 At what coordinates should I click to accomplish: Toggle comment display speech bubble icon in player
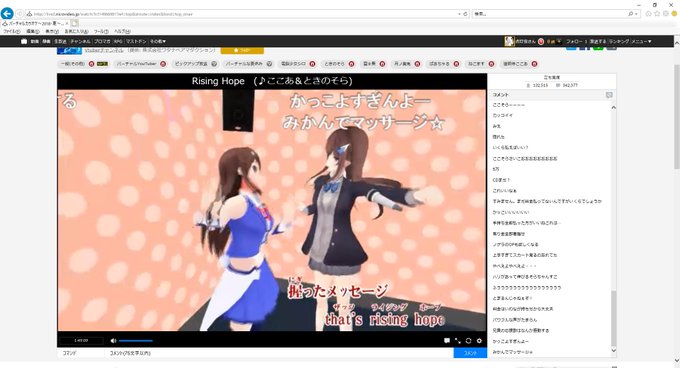[x=447, y=341]
